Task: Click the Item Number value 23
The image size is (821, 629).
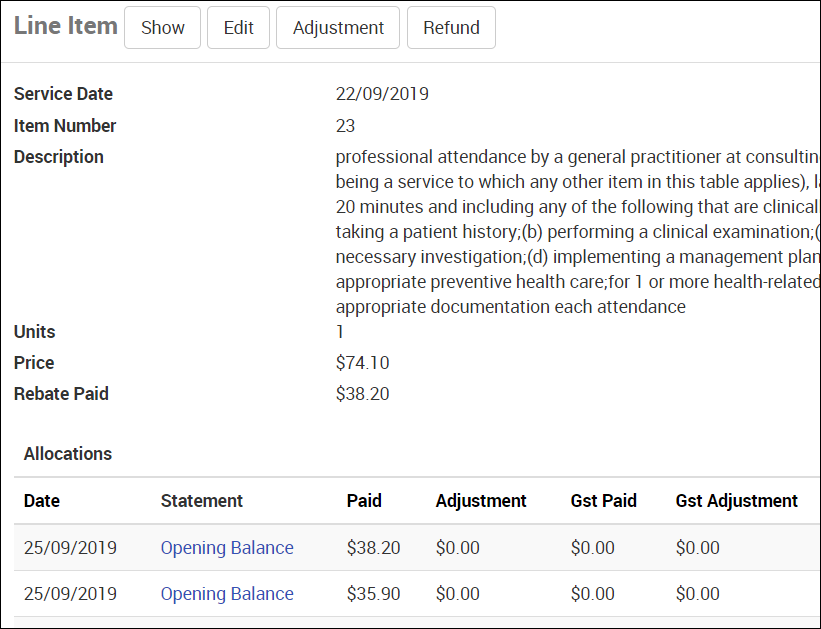Action: click(346, 126)
